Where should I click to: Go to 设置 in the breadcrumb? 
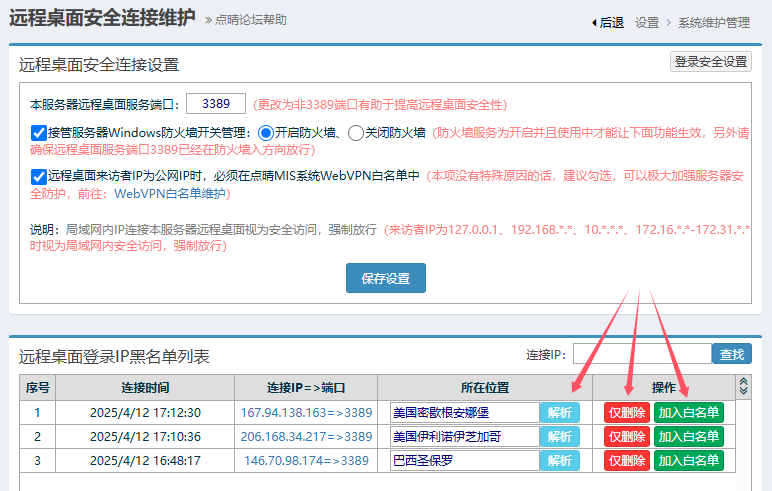click(647, 22)
